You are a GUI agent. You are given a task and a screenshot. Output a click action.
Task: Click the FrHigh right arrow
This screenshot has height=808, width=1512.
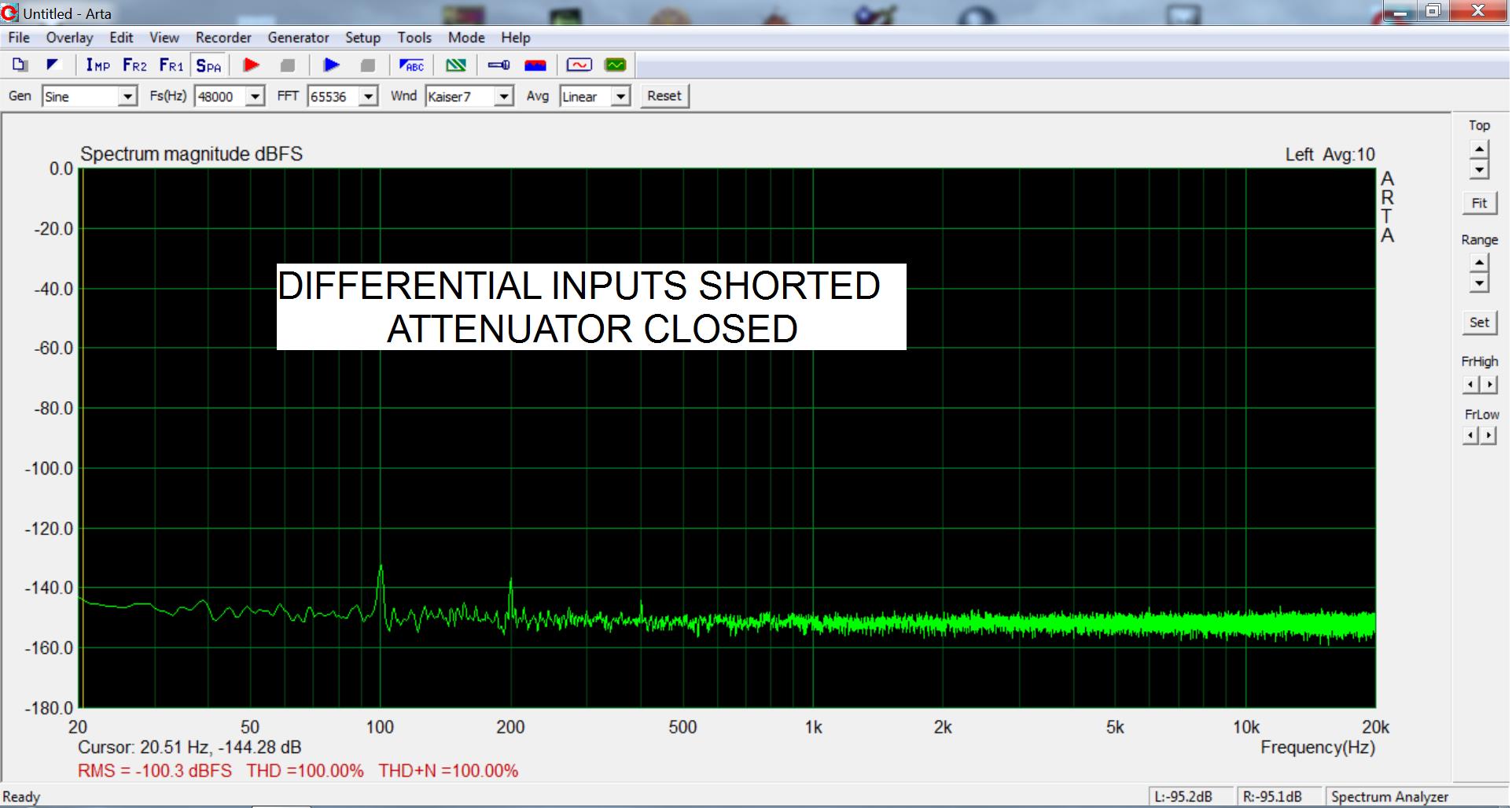(1488, 385)
